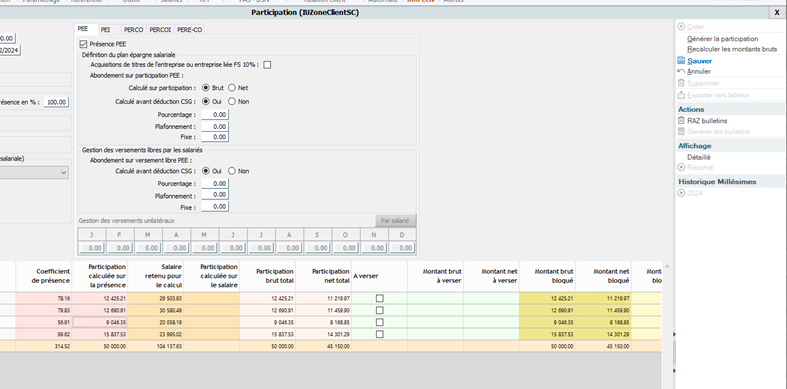Click the Créer plus icon
This screenshot has height=389, width=787.
pos(681,27)
